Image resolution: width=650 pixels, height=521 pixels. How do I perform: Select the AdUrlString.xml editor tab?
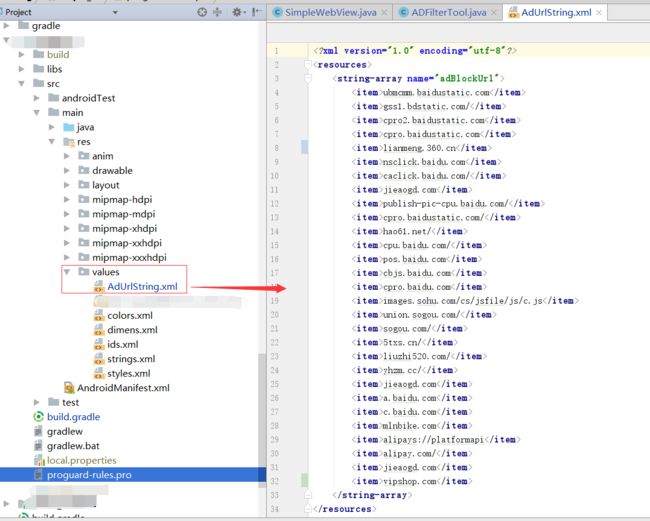(x=556, y=12)
